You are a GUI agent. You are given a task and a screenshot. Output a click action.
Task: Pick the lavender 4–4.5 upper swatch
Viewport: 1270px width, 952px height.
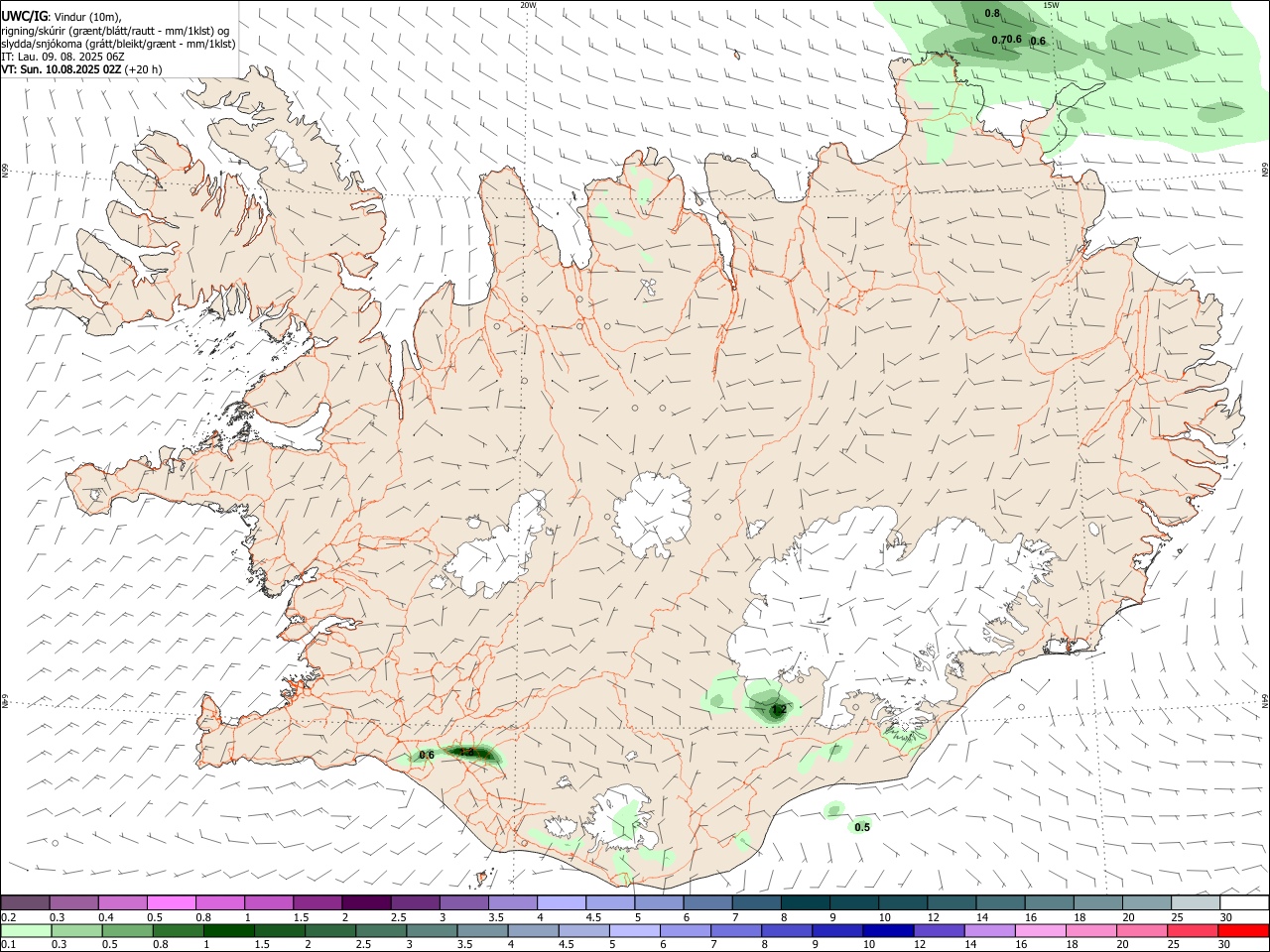[561, 902]
